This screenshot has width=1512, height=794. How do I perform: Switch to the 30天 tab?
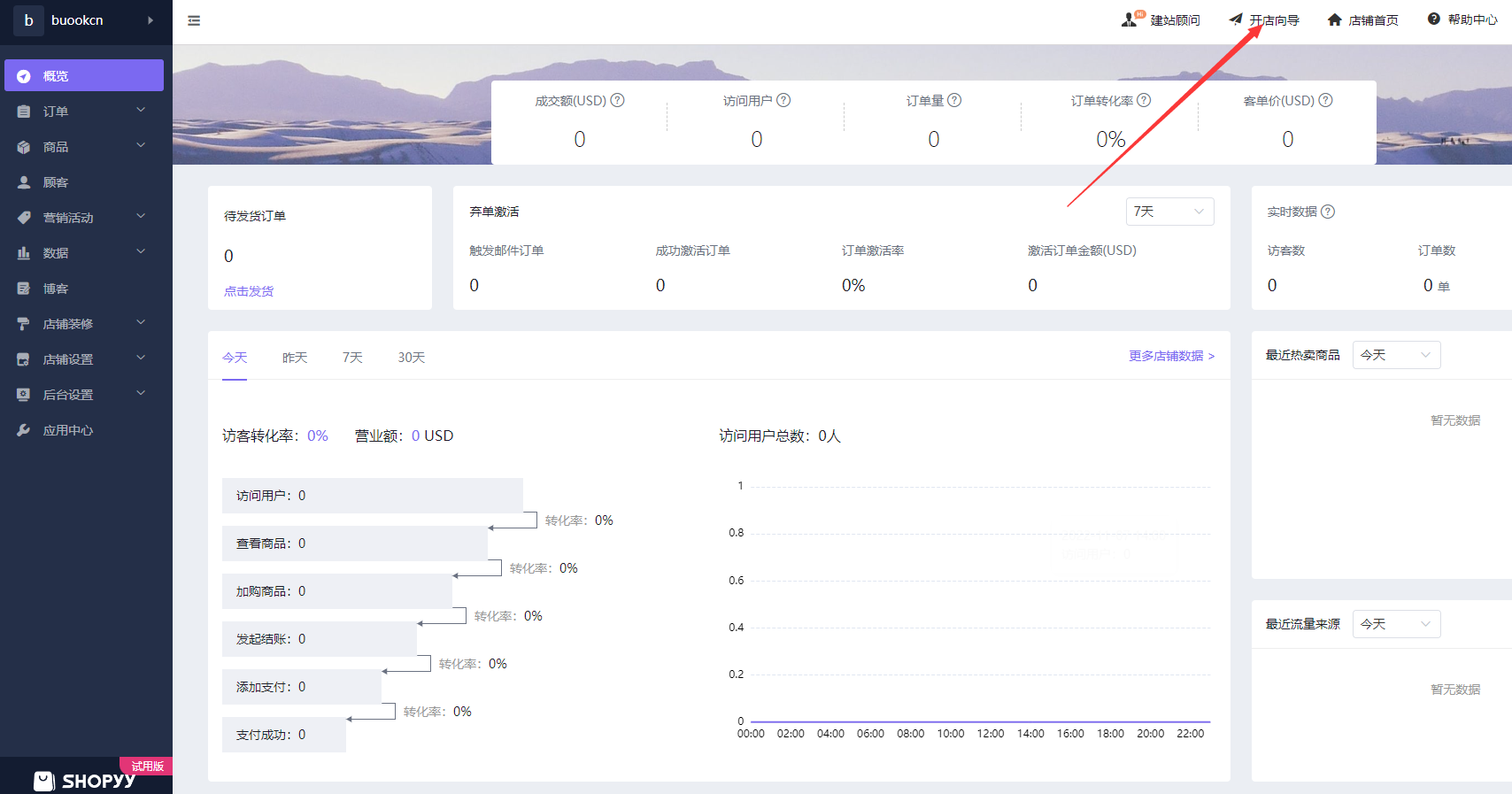(411, 358)
